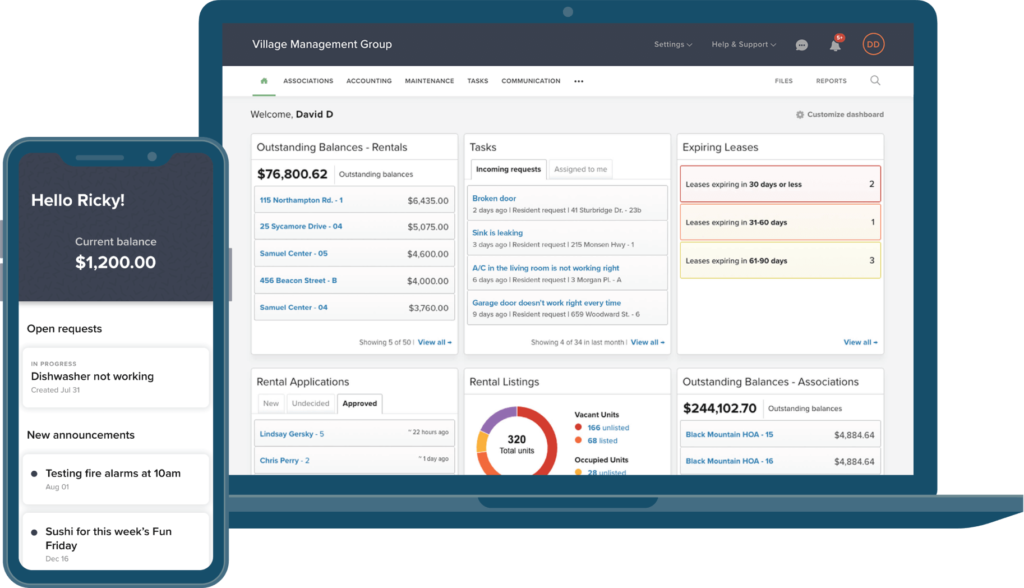Open the more navigation options ellipsis
1024x588 pixels.
[579, 82]
